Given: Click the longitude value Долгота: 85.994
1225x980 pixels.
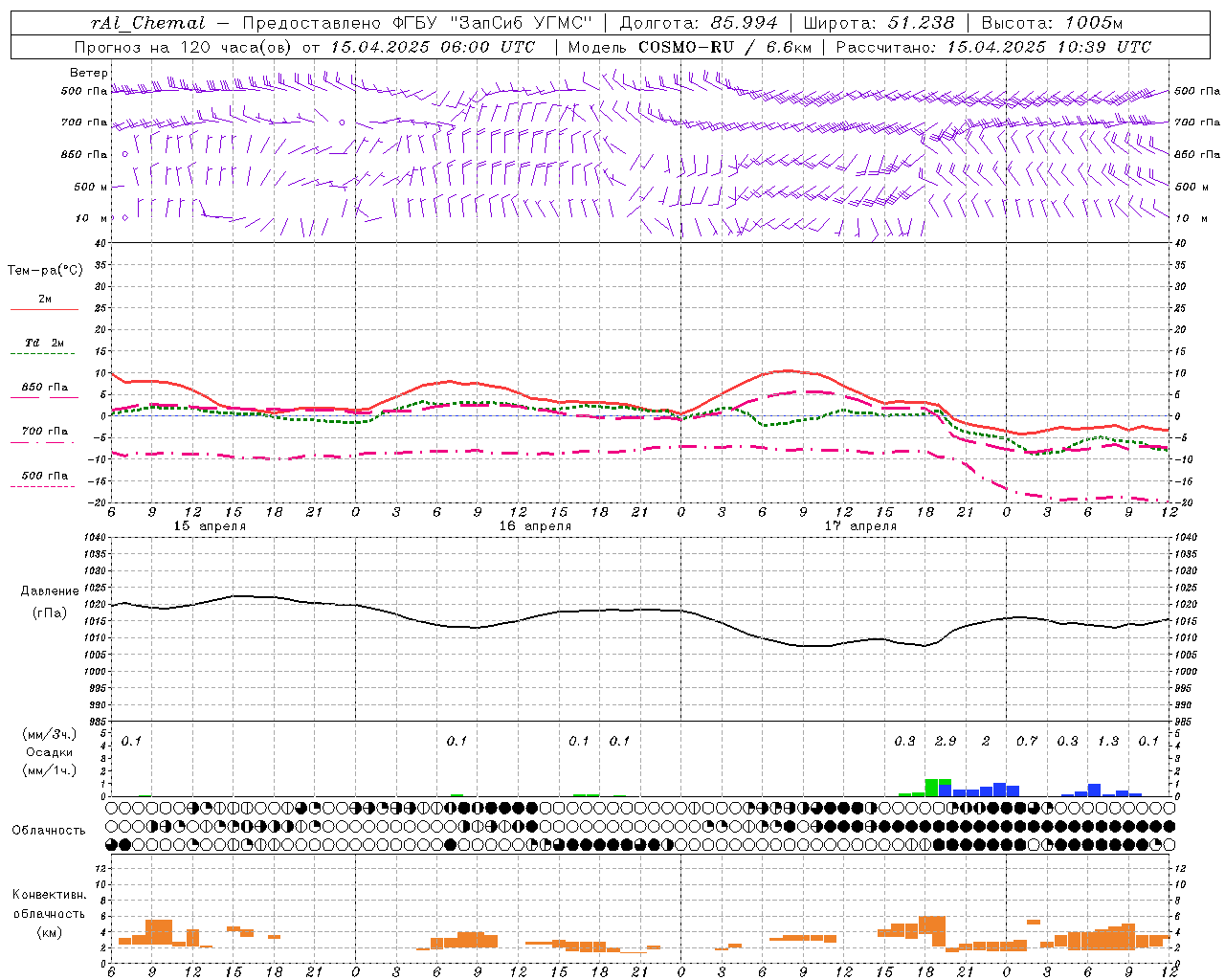Looking at the screenshot, I should click(x=700, y=23).
